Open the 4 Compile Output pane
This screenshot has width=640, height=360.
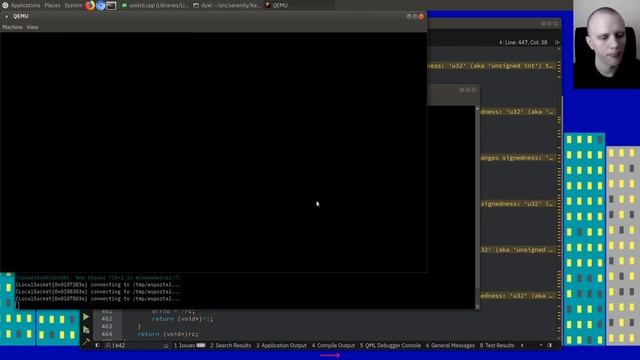click(x=333, y=345)
